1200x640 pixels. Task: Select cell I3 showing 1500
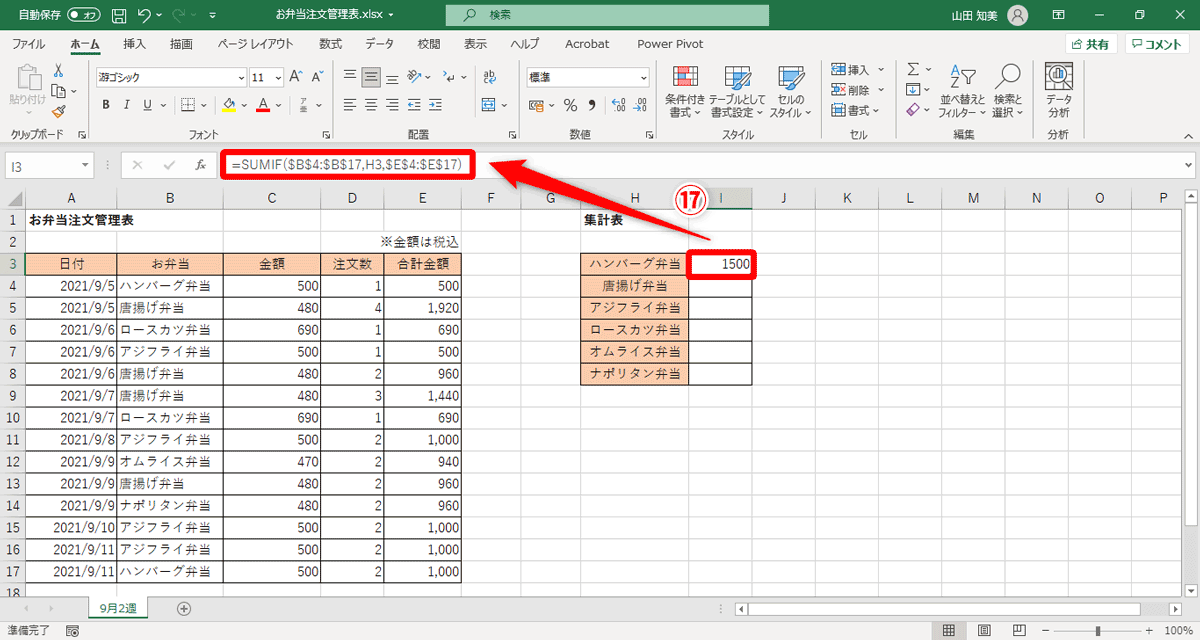click(x=720, y=264)
